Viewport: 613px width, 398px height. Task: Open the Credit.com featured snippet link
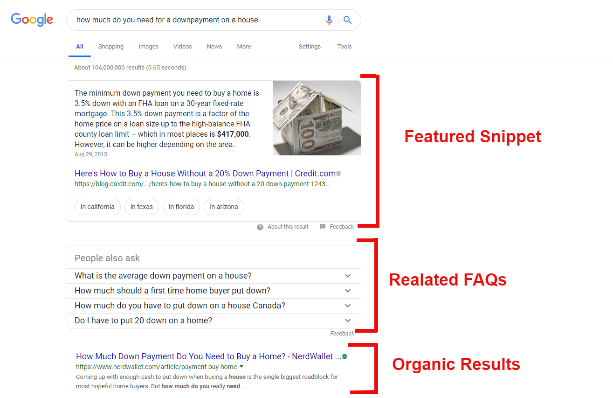pos(205,173)
